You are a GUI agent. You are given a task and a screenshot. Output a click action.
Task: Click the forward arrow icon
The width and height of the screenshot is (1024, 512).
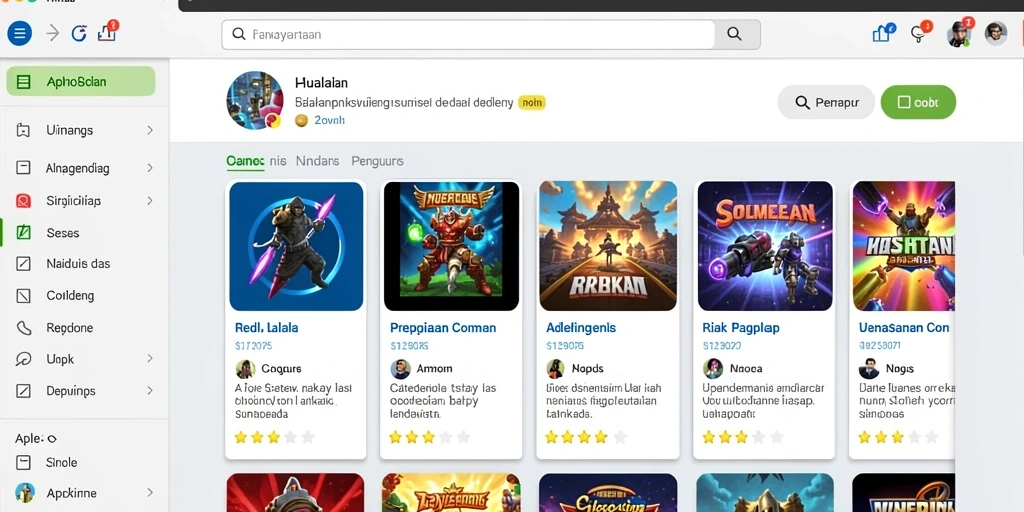(53, 33)
